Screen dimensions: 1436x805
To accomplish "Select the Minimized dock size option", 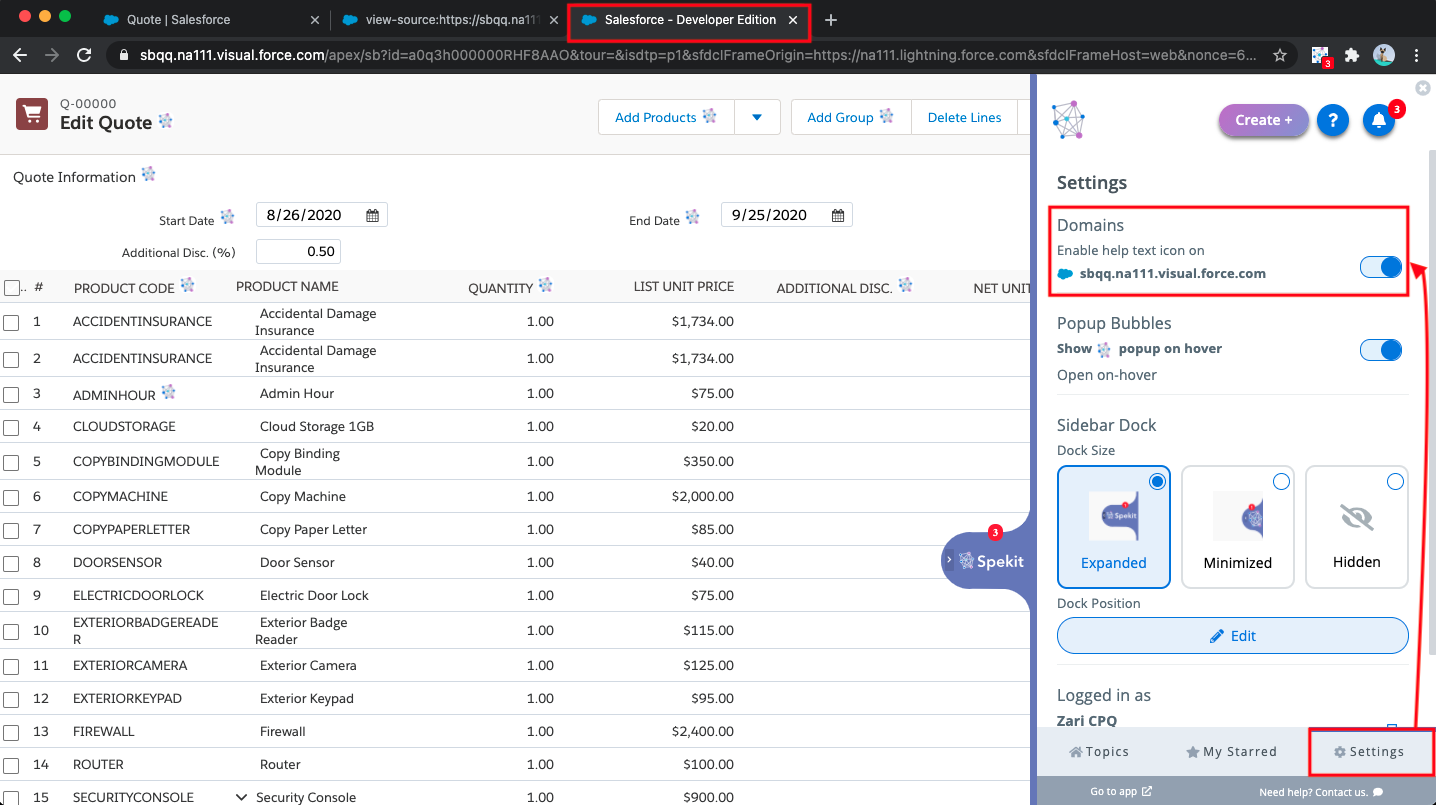I will pos(1238,527).
